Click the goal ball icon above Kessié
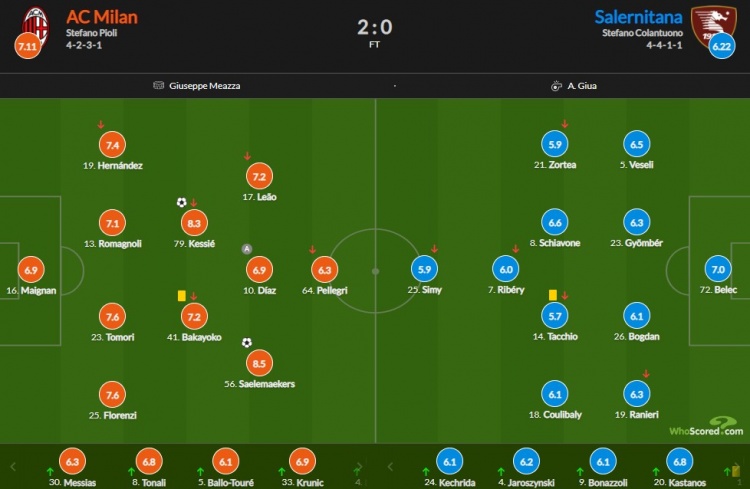This screenshot has height=489, width=750. click(181, 202)
